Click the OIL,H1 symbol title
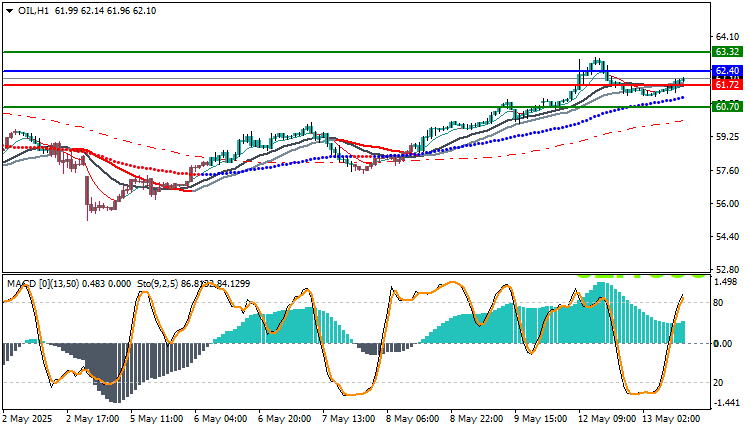The height and width of the screenshot is (430, 750). coord(33,11)
